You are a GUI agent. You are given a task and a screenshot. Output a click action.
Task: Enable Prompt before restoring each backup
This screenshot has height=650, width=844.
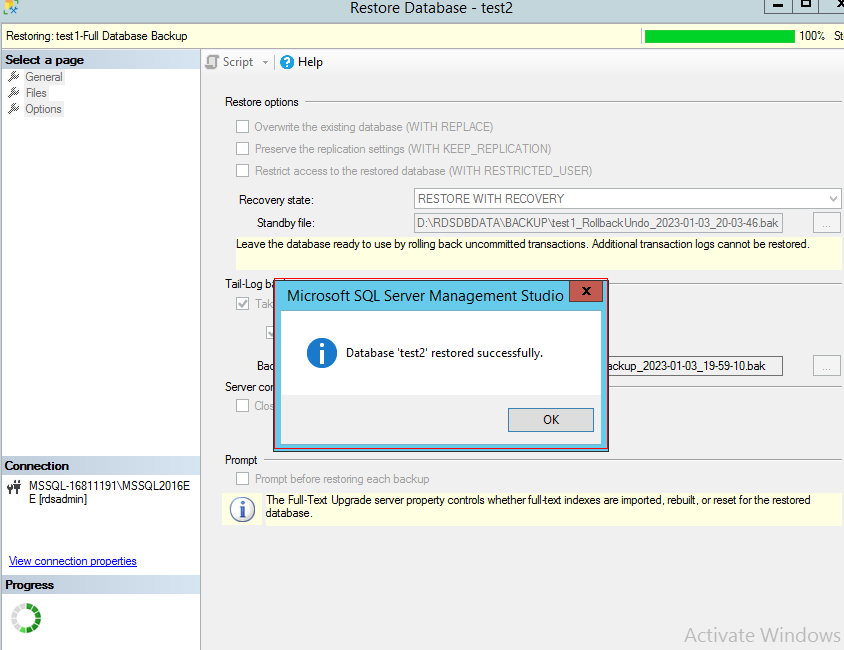pyautogui.click(x=243, y=479)
